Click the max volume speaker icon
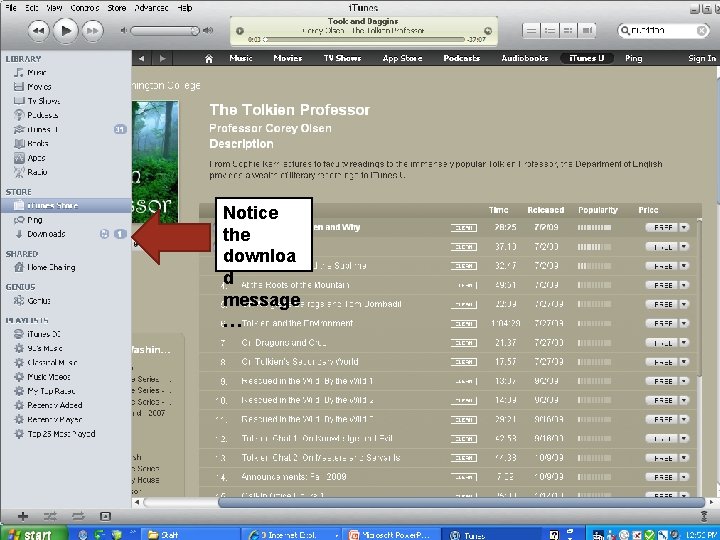Viewport: 720px width, 540px height. coord(208,30)
